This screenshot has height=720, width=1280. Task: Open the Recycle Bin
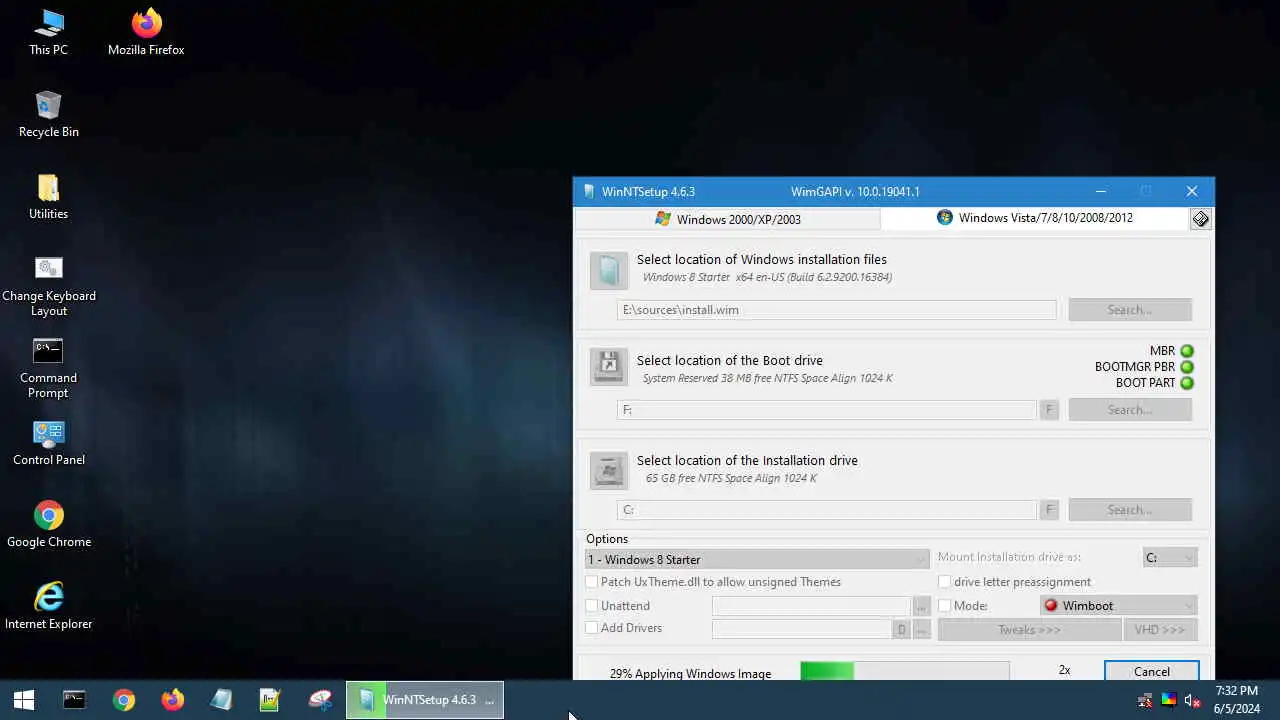click(48, 114)
